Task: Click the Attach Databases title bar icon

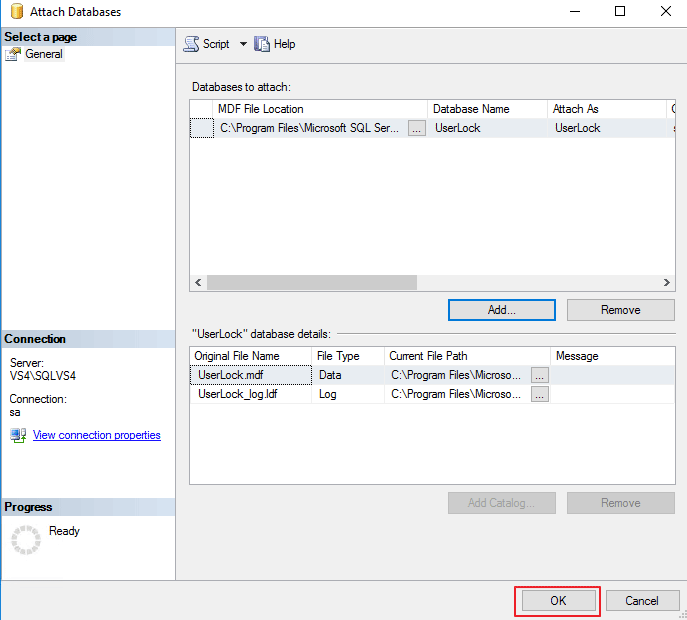Action: point(17,11)
